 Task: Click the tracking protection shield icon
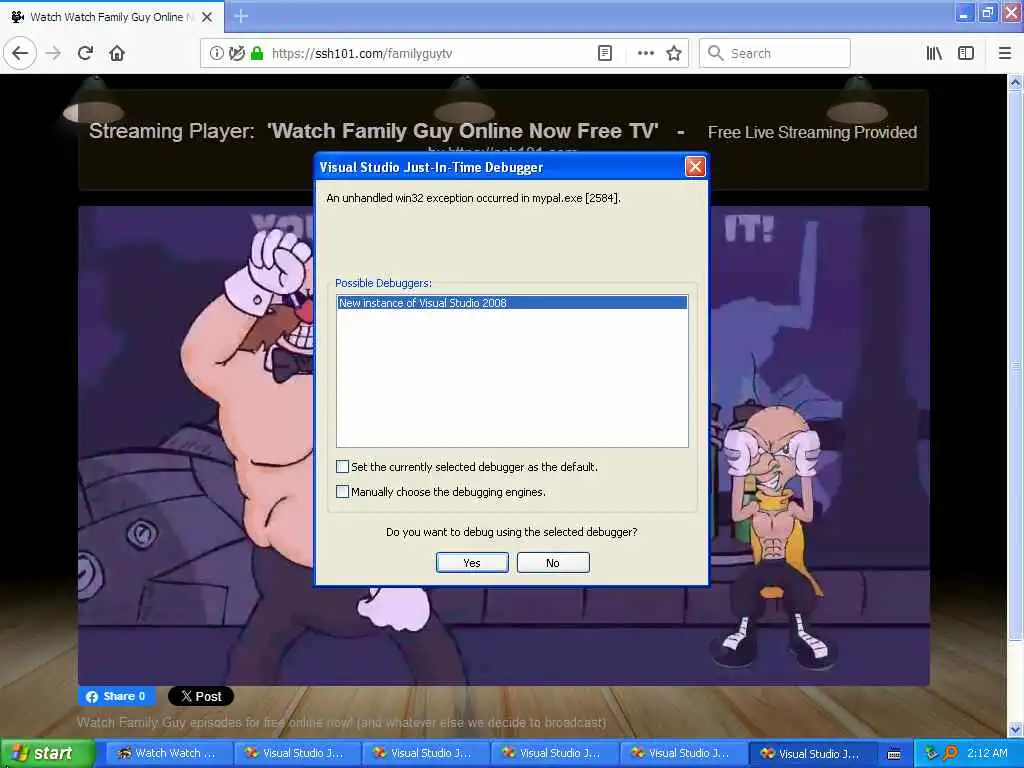coord(236,54)
